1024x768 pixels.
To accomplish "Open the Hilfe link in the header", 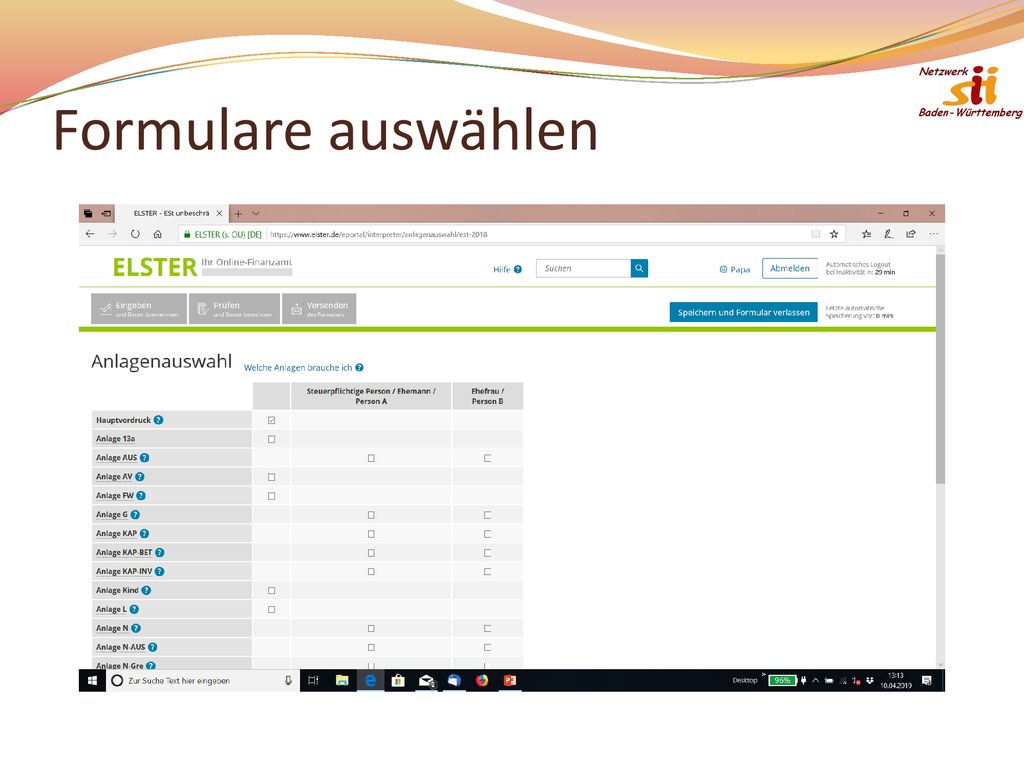I will 507,269.
